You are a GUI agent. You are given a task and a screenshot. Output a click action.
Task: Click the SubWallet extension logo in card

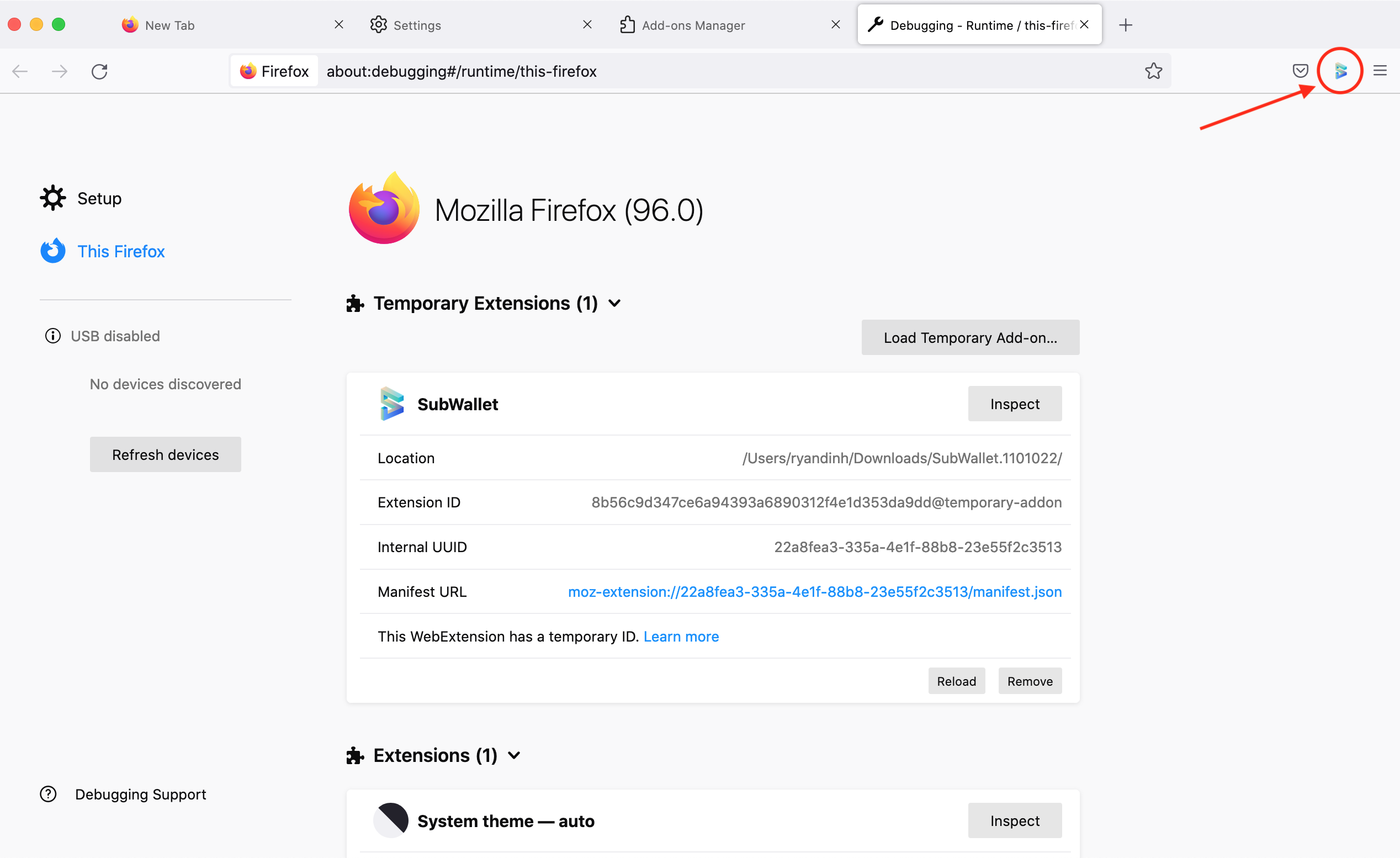[x=392, y=404]
